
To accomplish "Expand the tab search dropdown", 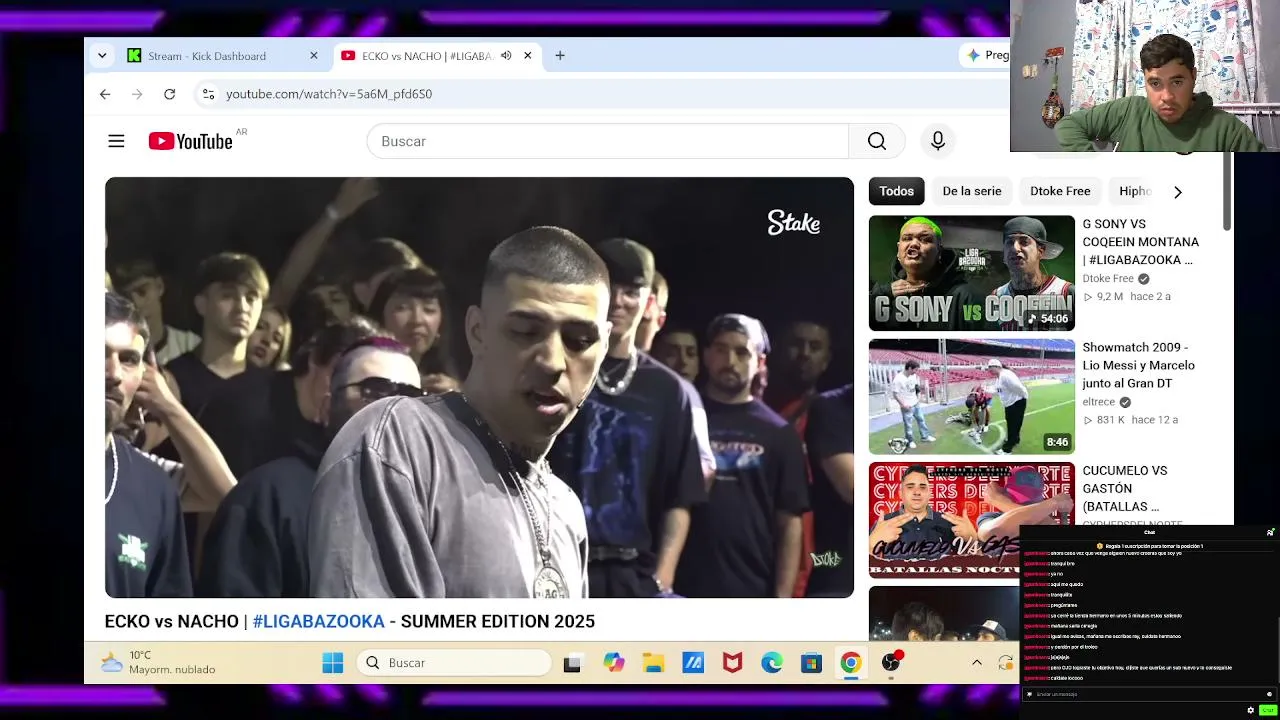I will [x=102, y=56].
